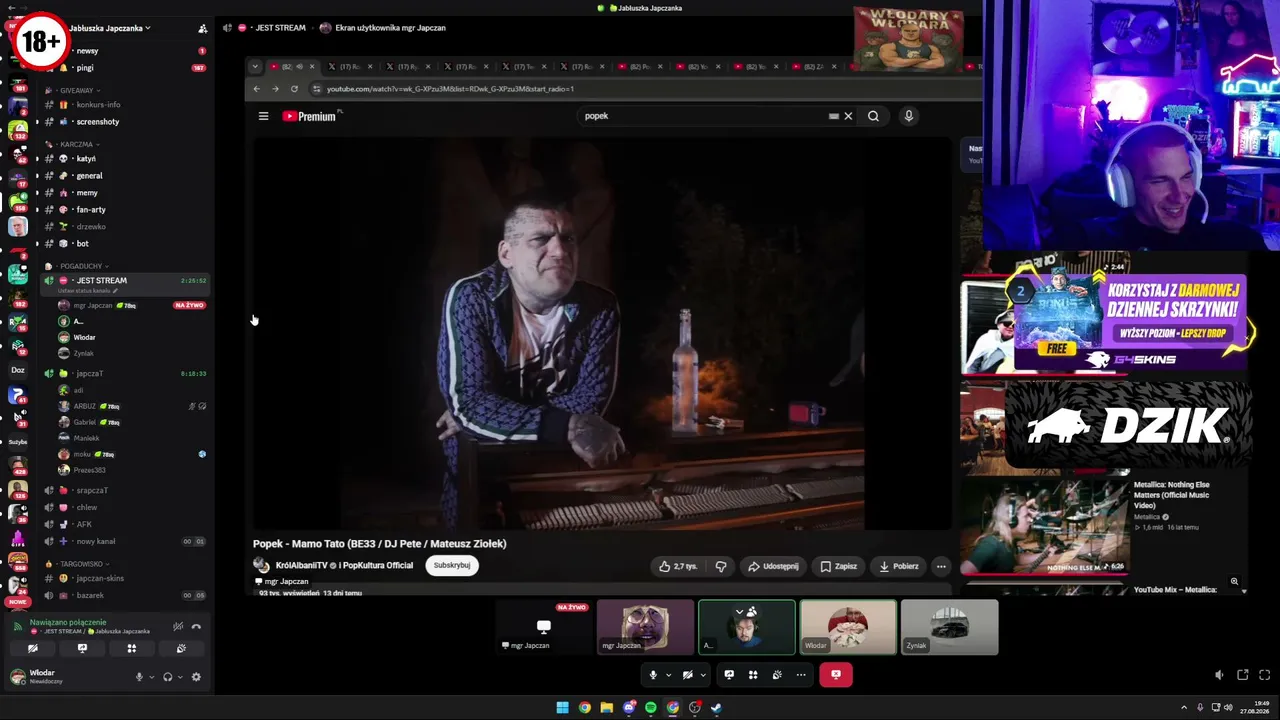Click the YouTube search magnifier button
The image size is (1280, 720).
point(873,116)
